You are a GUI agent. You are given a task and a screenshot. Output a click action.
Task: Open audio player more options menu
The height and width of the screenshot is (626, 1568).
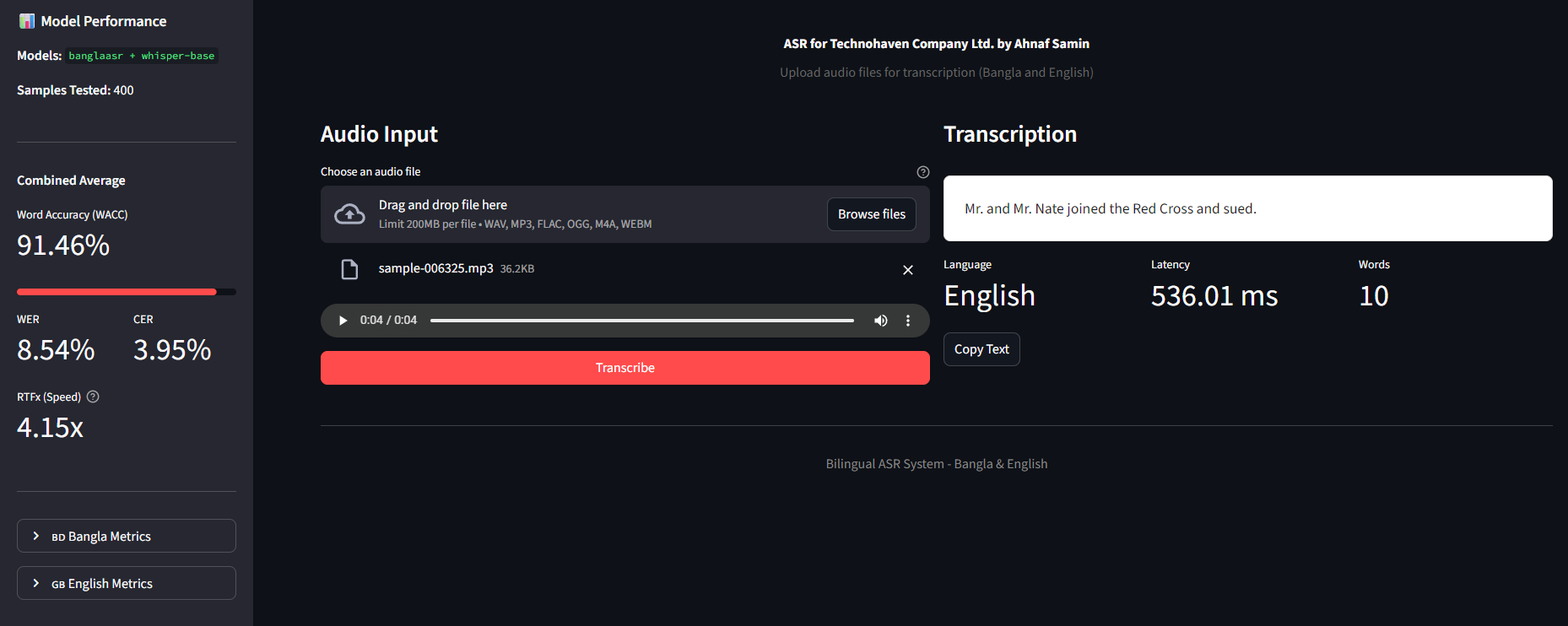tap(908, 321)
